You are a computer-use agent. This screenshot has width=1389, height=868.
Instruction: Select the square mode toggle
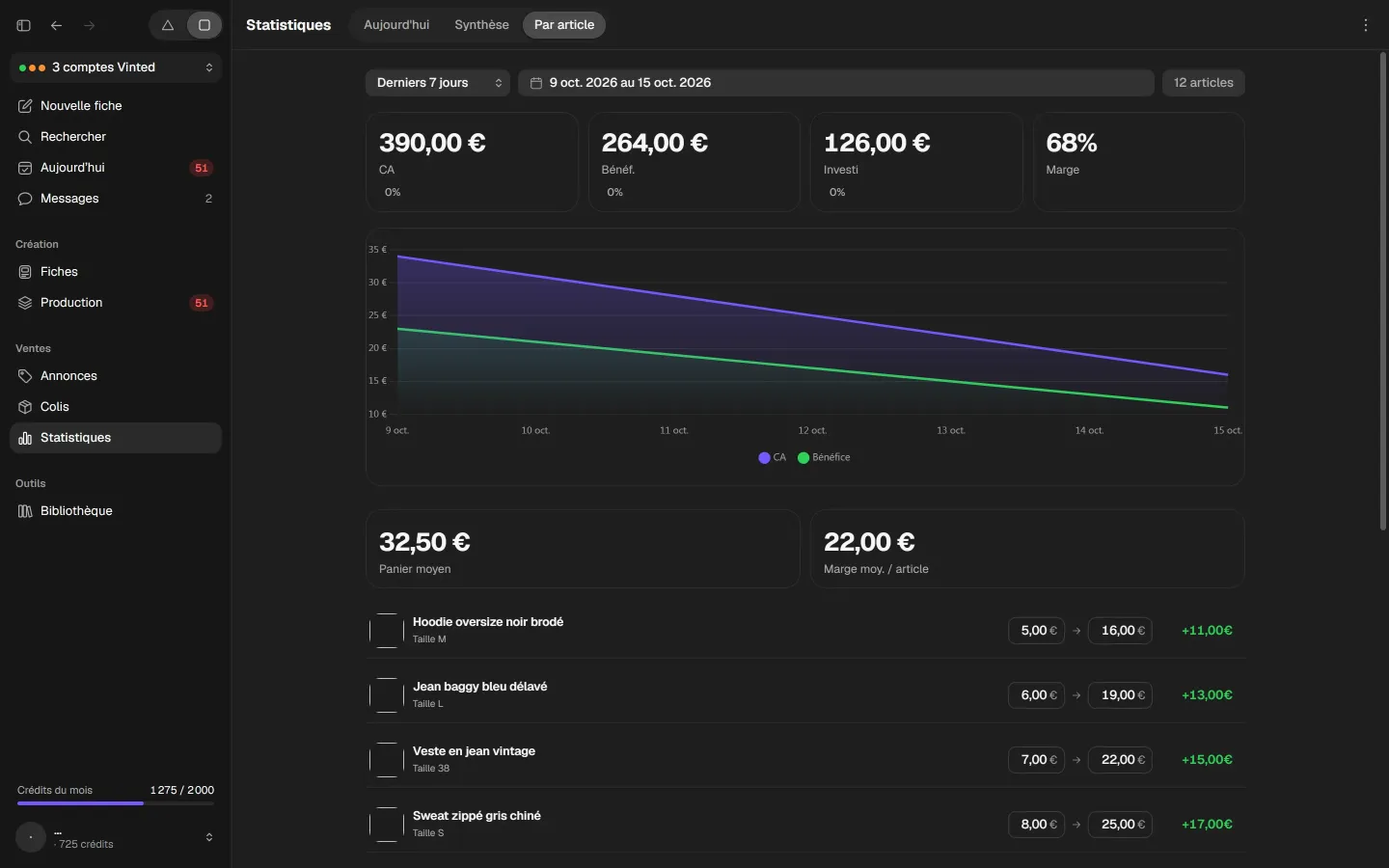(204, 25)
